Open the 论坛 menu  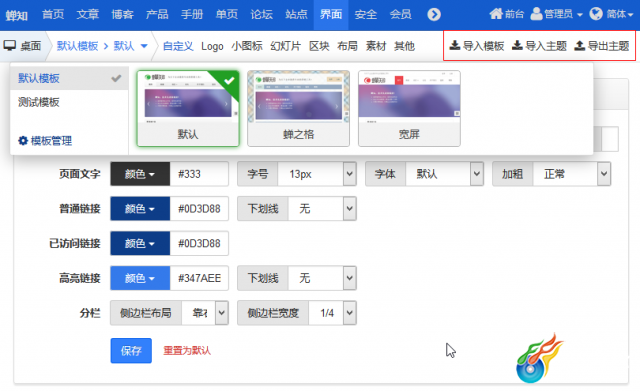262,15
